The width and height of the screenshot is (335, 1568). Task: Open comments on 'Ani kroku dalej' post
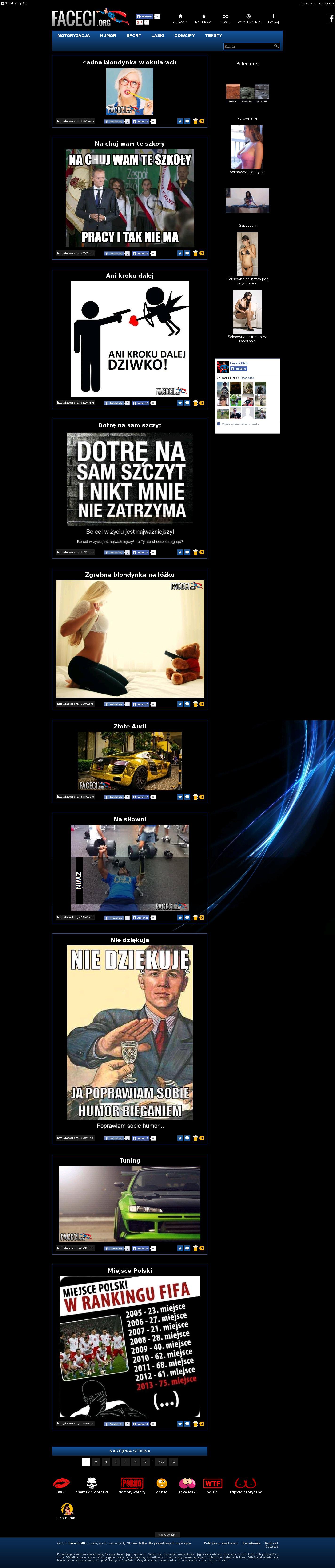click(187, 402)
